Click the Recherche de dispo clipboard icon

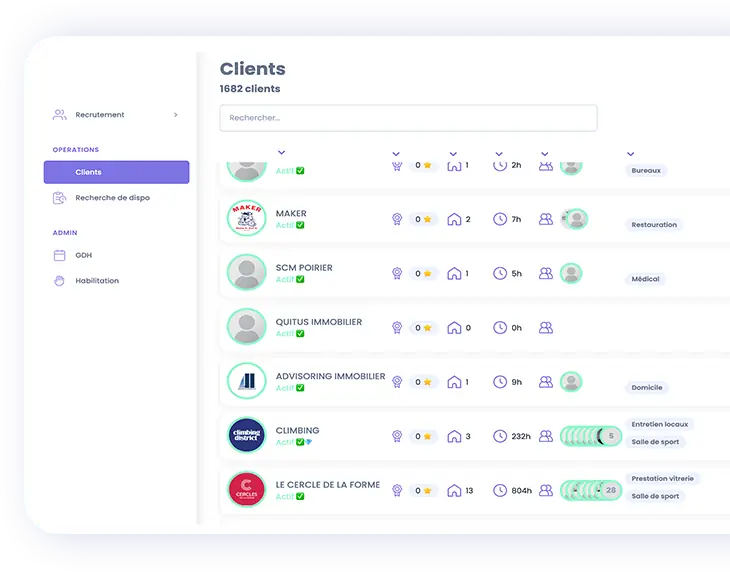pos(59,198)
